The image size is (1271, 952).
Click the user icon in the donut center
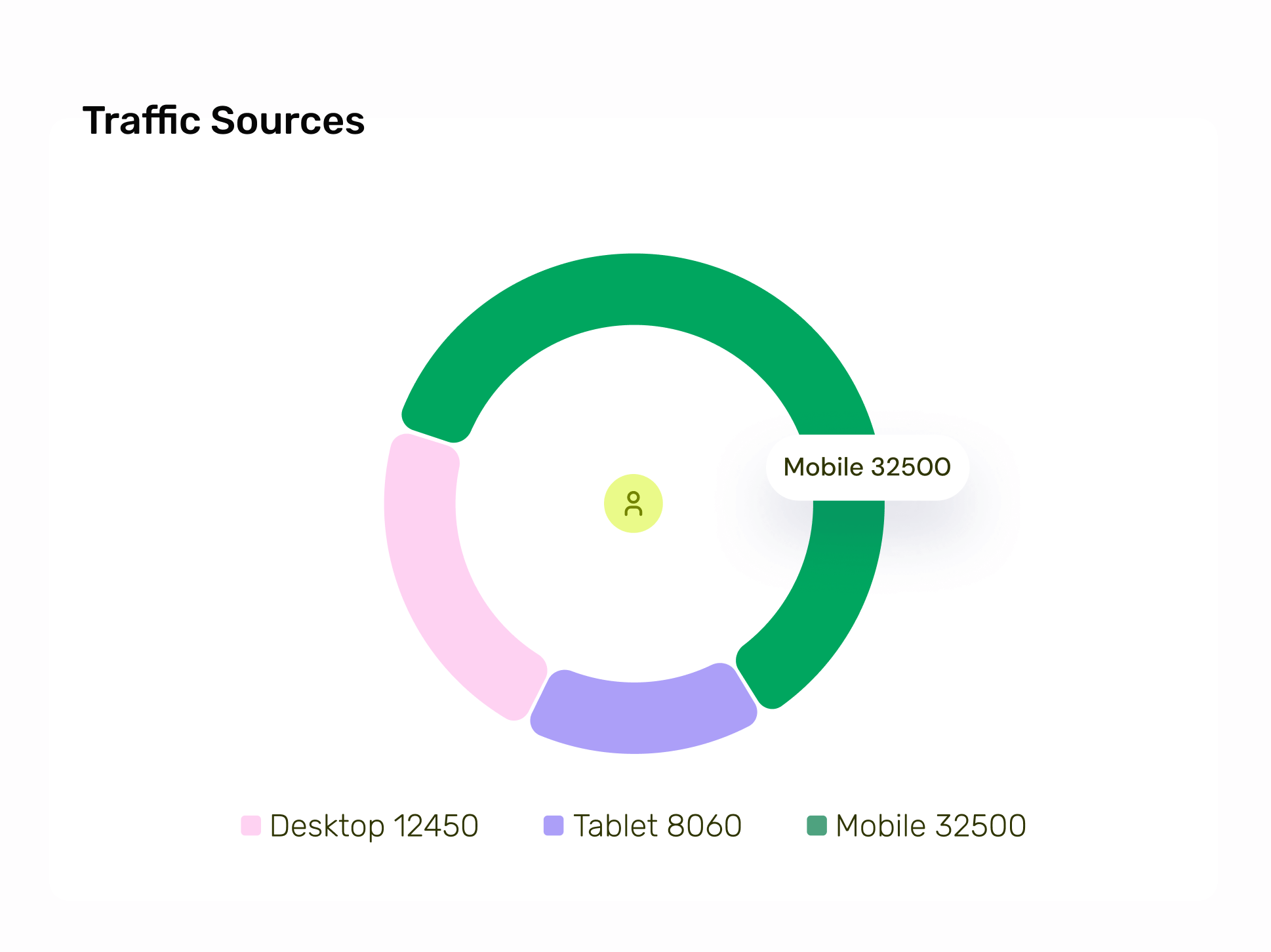tap(634, 504)
